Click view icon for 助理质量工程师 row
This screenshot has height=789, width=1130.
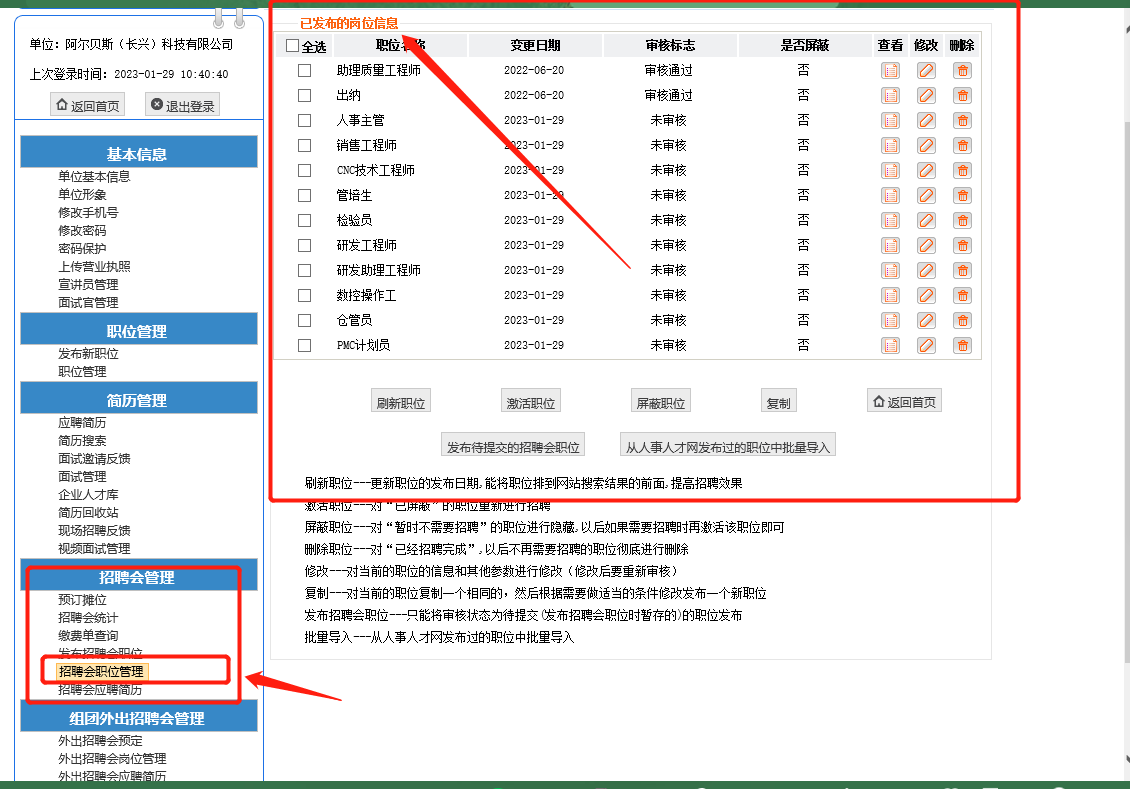coord(890,70)
